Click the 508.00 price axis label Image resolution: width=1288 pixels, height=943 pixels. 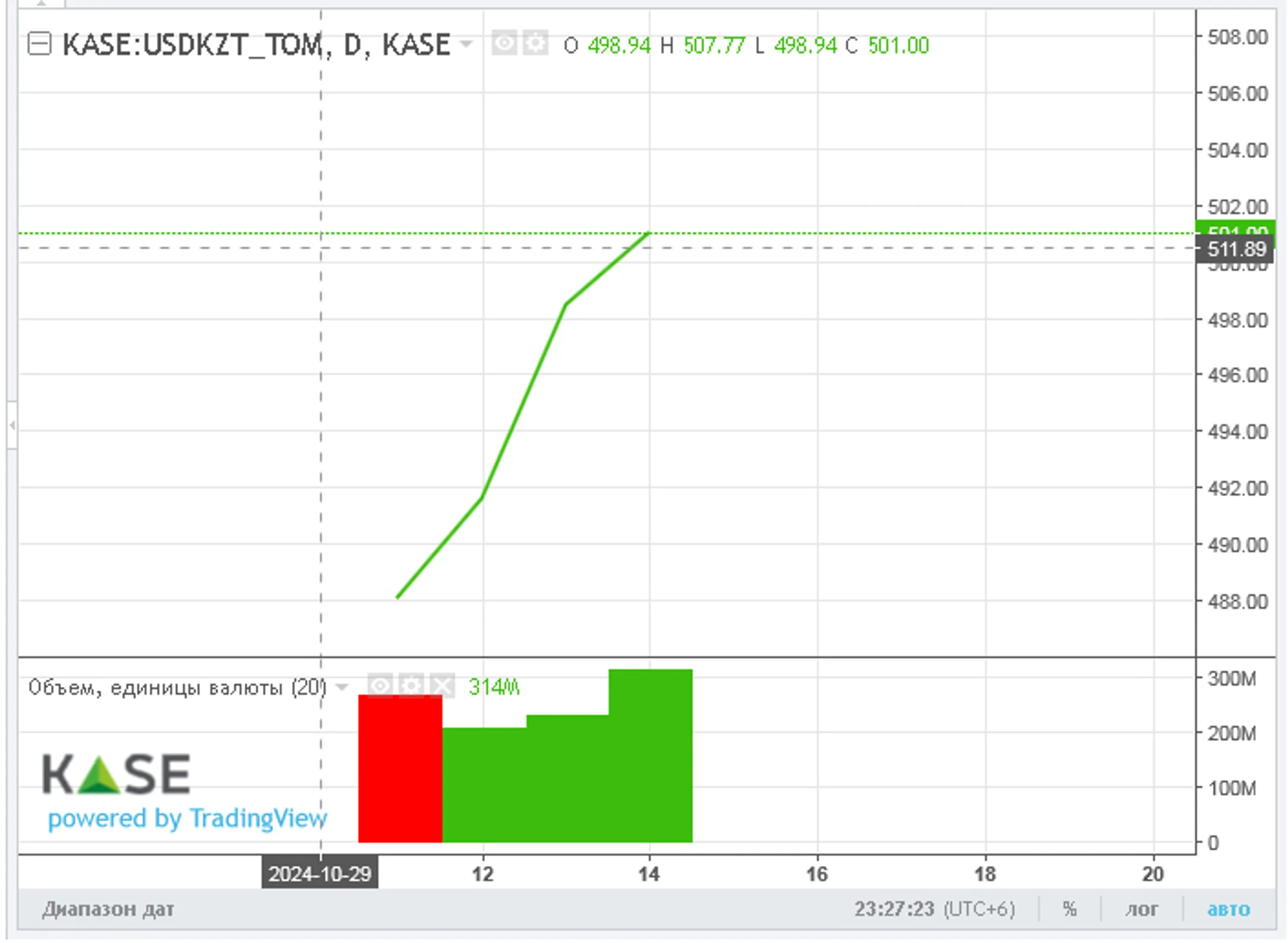pyautogui.click(x=1238, y=37)
